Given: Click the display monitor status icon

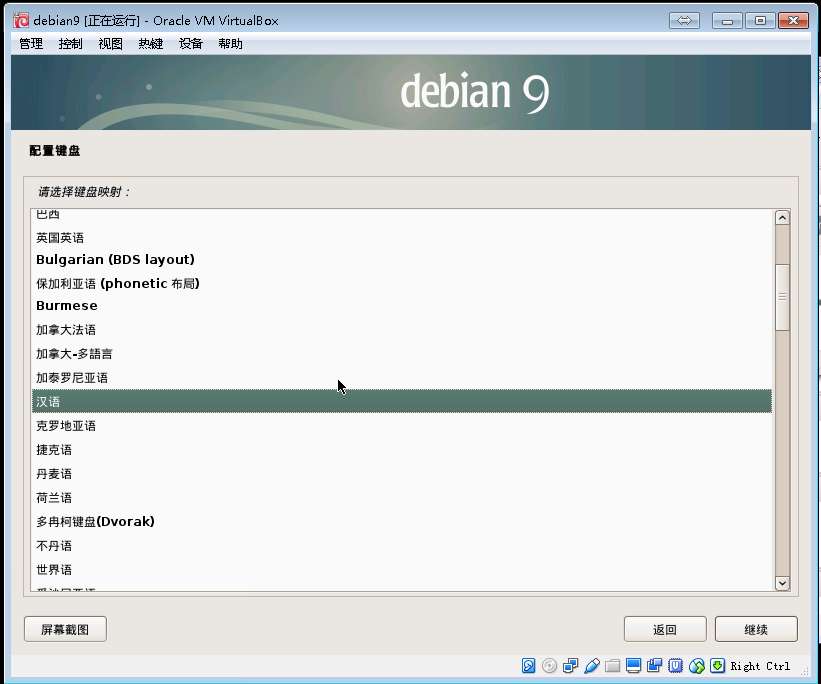Looking at the screenshot, I should [x=634, y=666].
